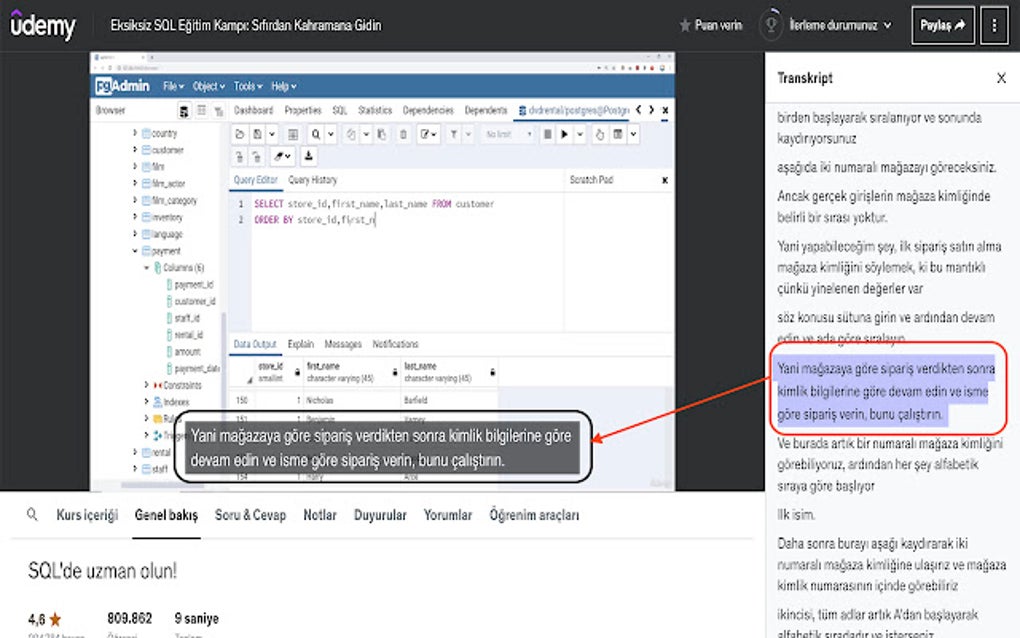Switch to the Query History tab
This screenshot has width=1020, height=638.
coord(312,180)
